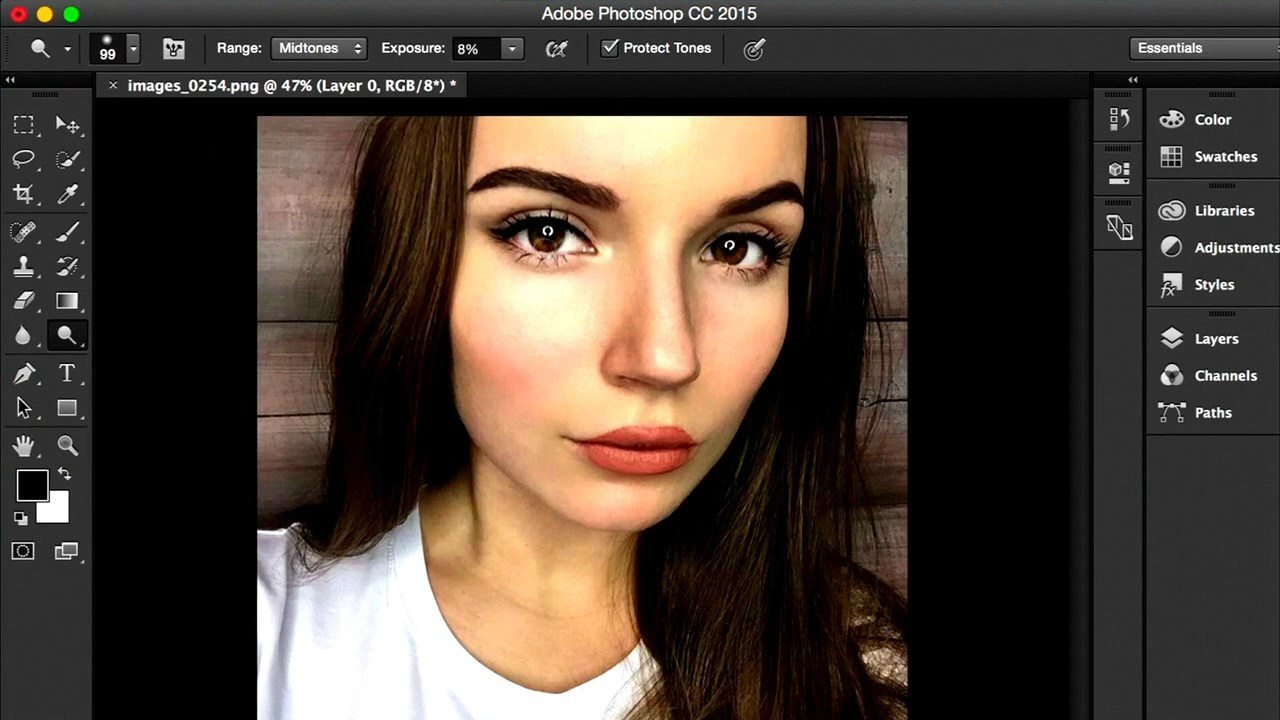Click the Dodge tool icon in options bar
Viewport: 1280px width, 720px height.
(39, 48)
